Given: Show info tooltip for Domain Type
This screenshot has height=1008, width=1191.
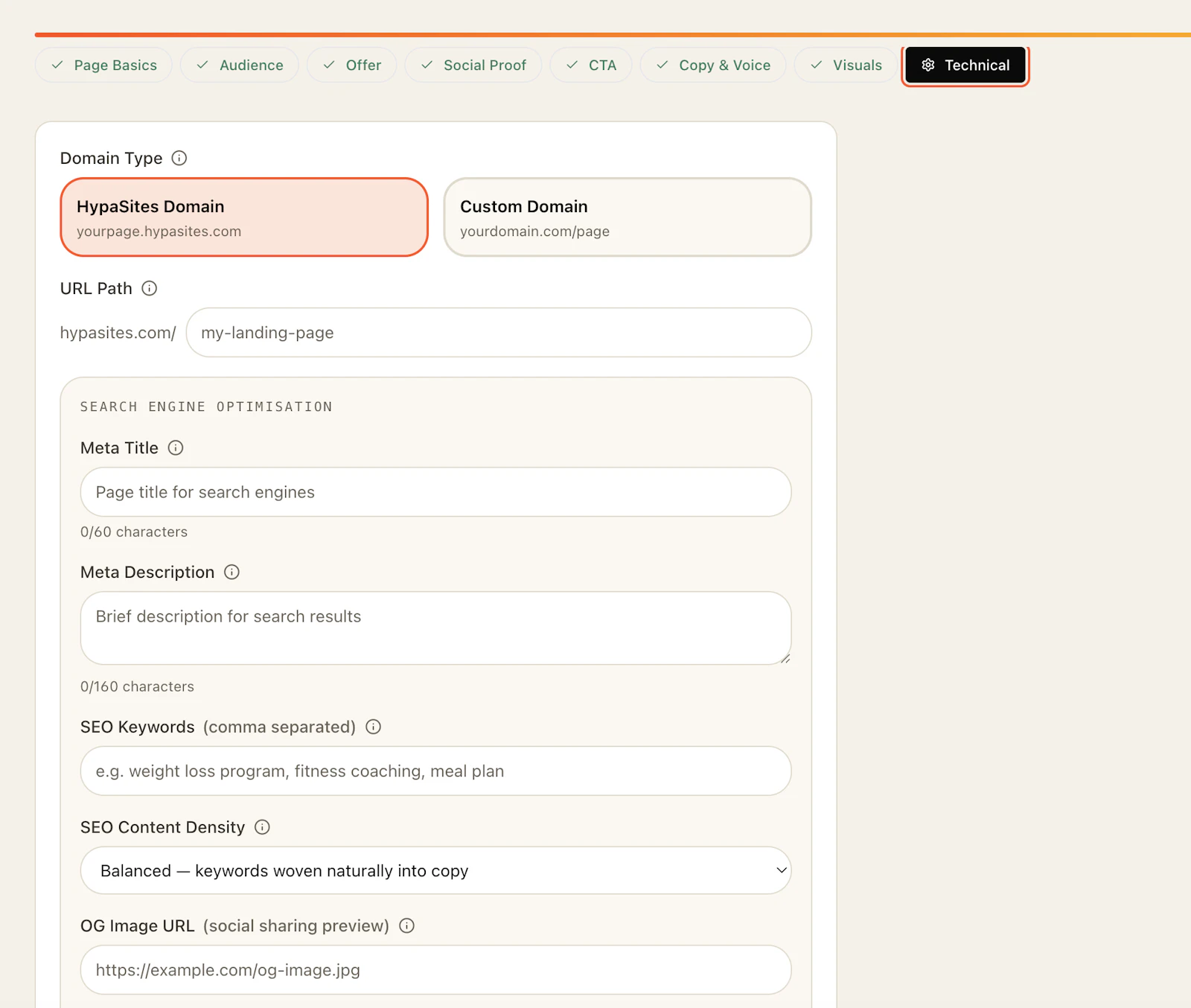Looking at the screenshot, I should point(179,158).
